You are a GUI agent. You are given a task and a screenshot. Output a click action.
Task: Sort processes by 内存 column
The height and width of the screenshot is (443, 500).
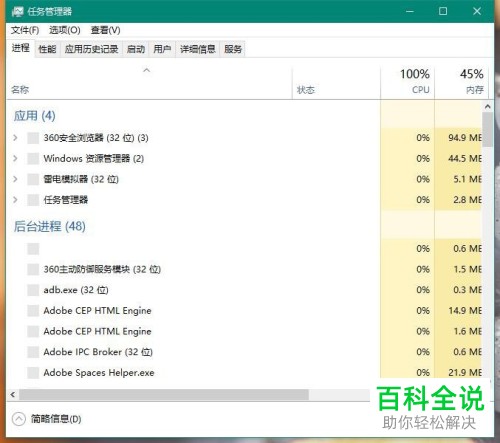[461, 83]
